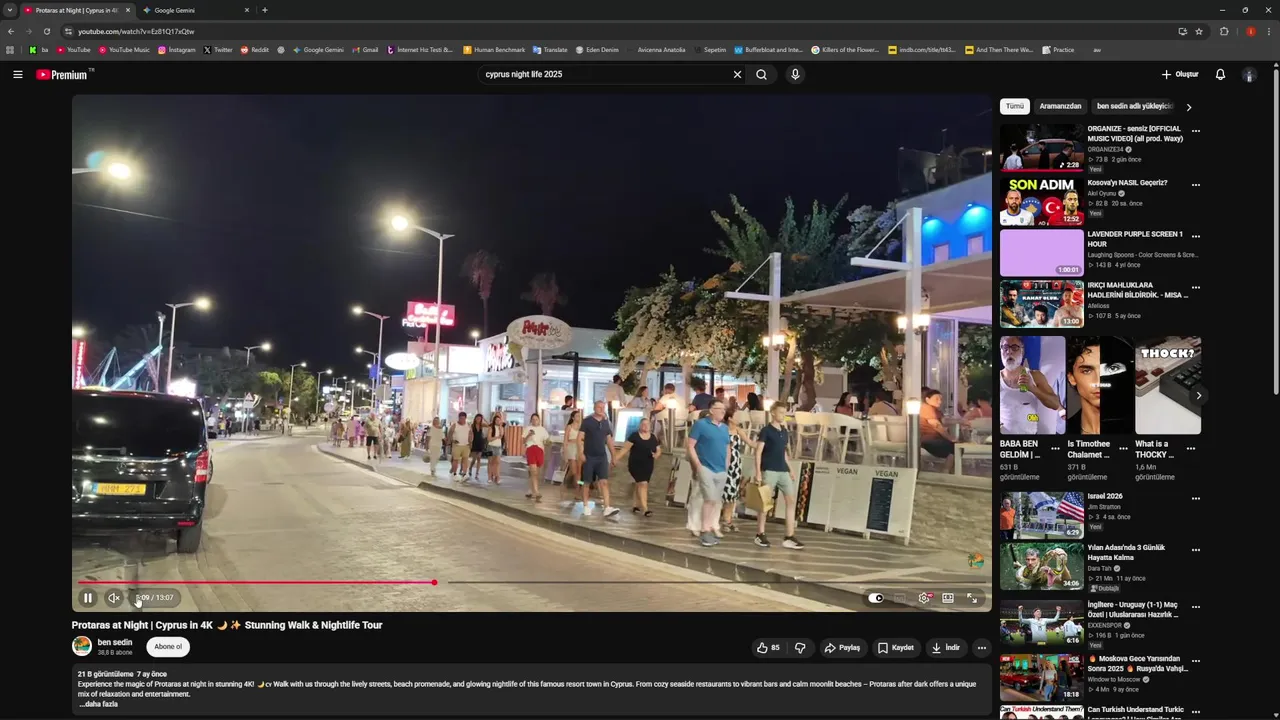Go to YouTube Premium home logo
Viewport: 1280px width, 720px height.
pos(63,74)
